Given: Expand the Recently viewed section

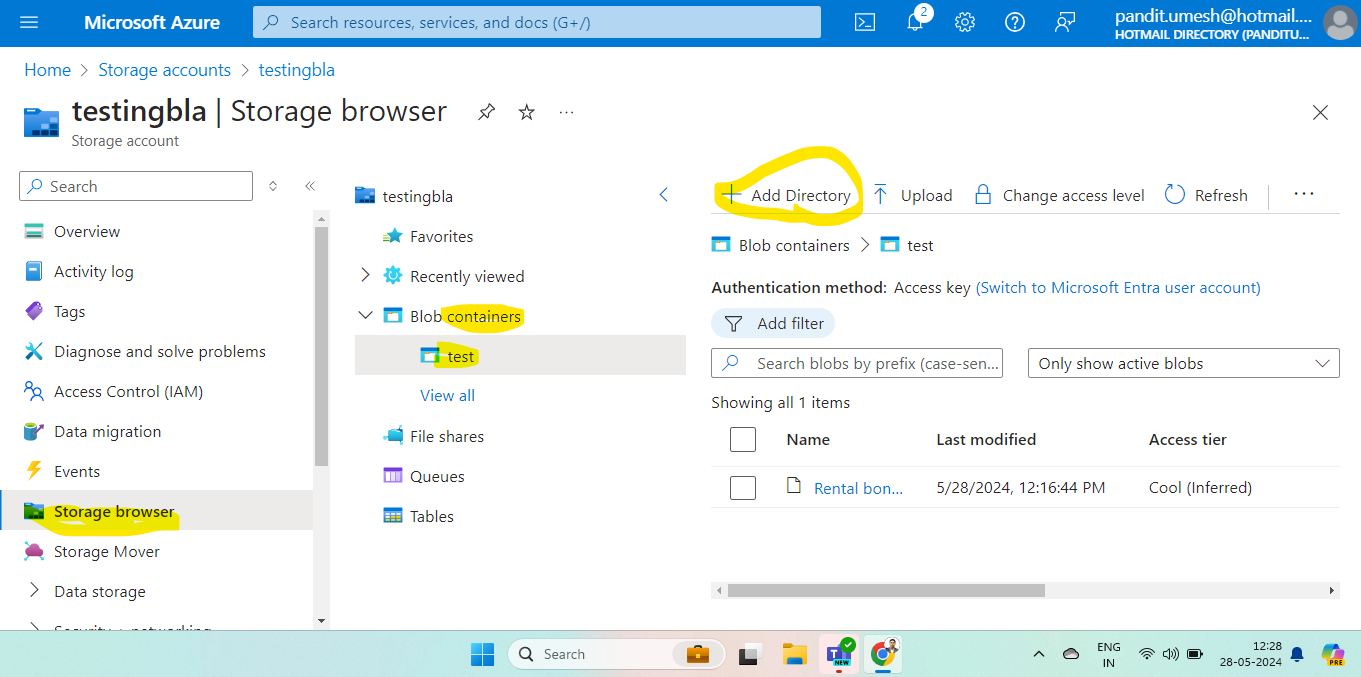Looking at the screenshot, I should 365,275.
